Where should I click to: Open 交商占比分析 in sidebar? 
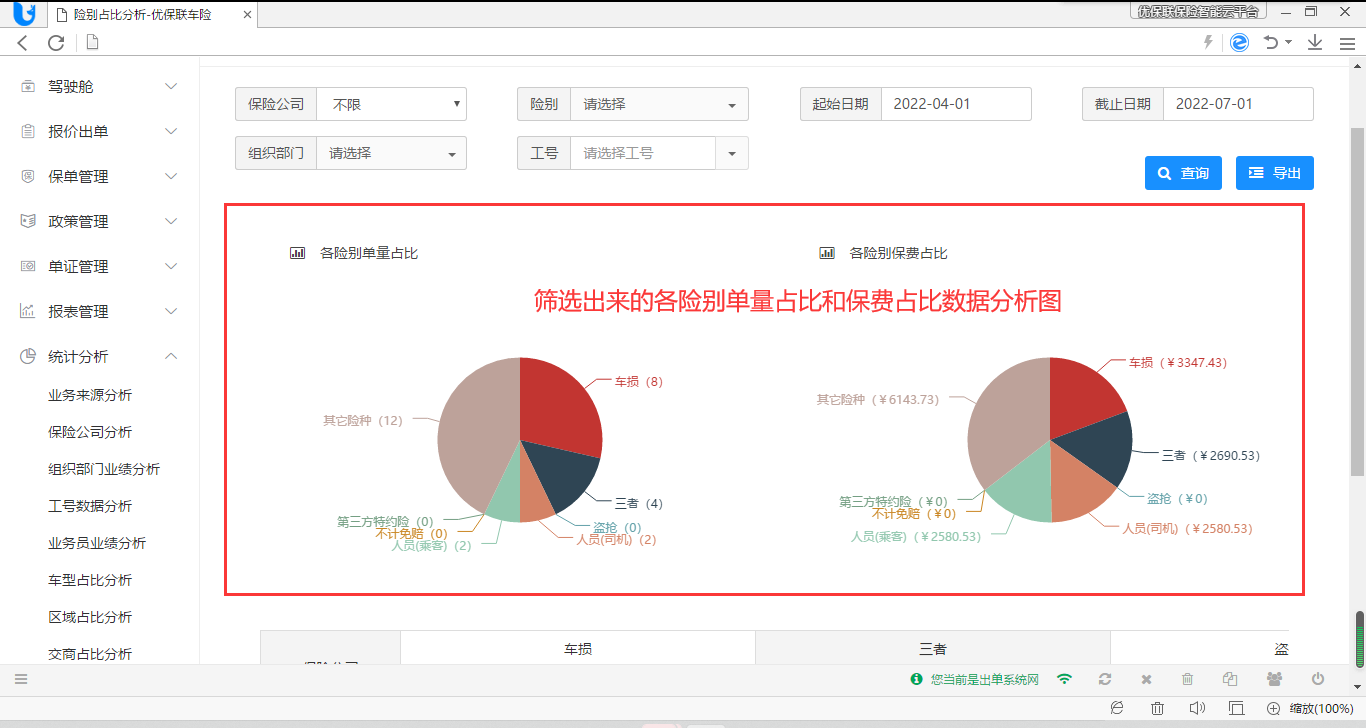(x=90, y=654)
